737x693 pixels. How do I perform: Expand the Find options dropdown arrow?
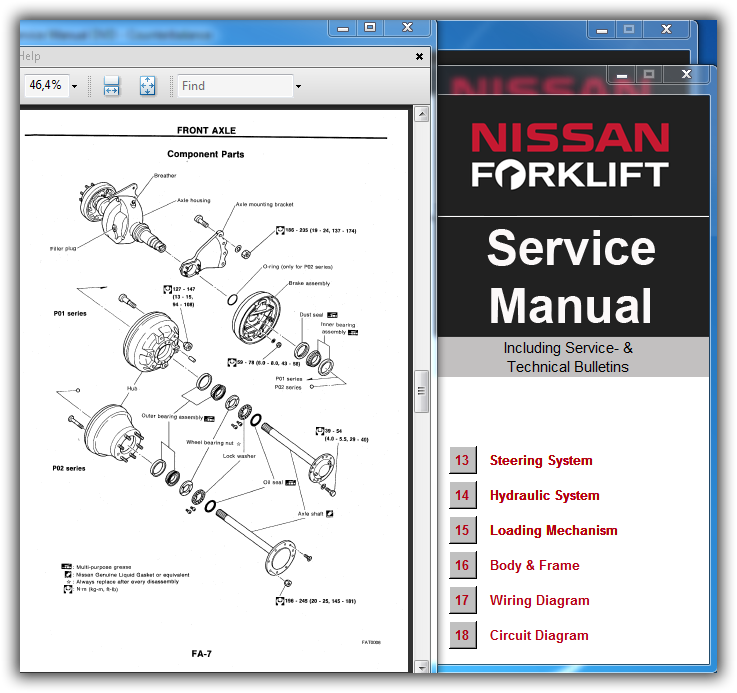coord(298,87)
